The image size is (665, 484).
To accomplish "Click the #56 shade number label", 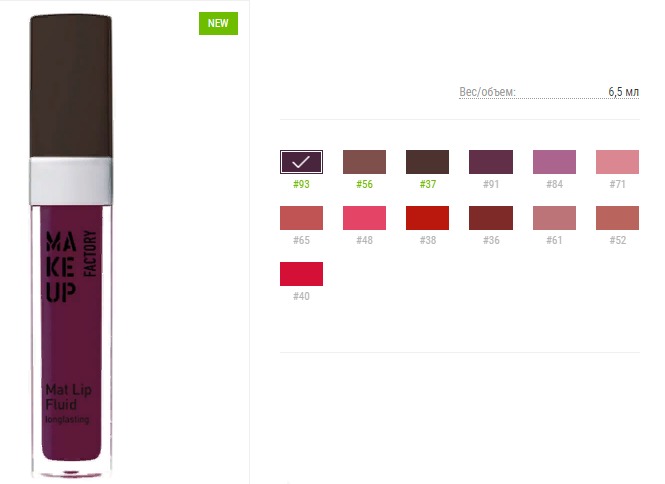I will 364,184.
